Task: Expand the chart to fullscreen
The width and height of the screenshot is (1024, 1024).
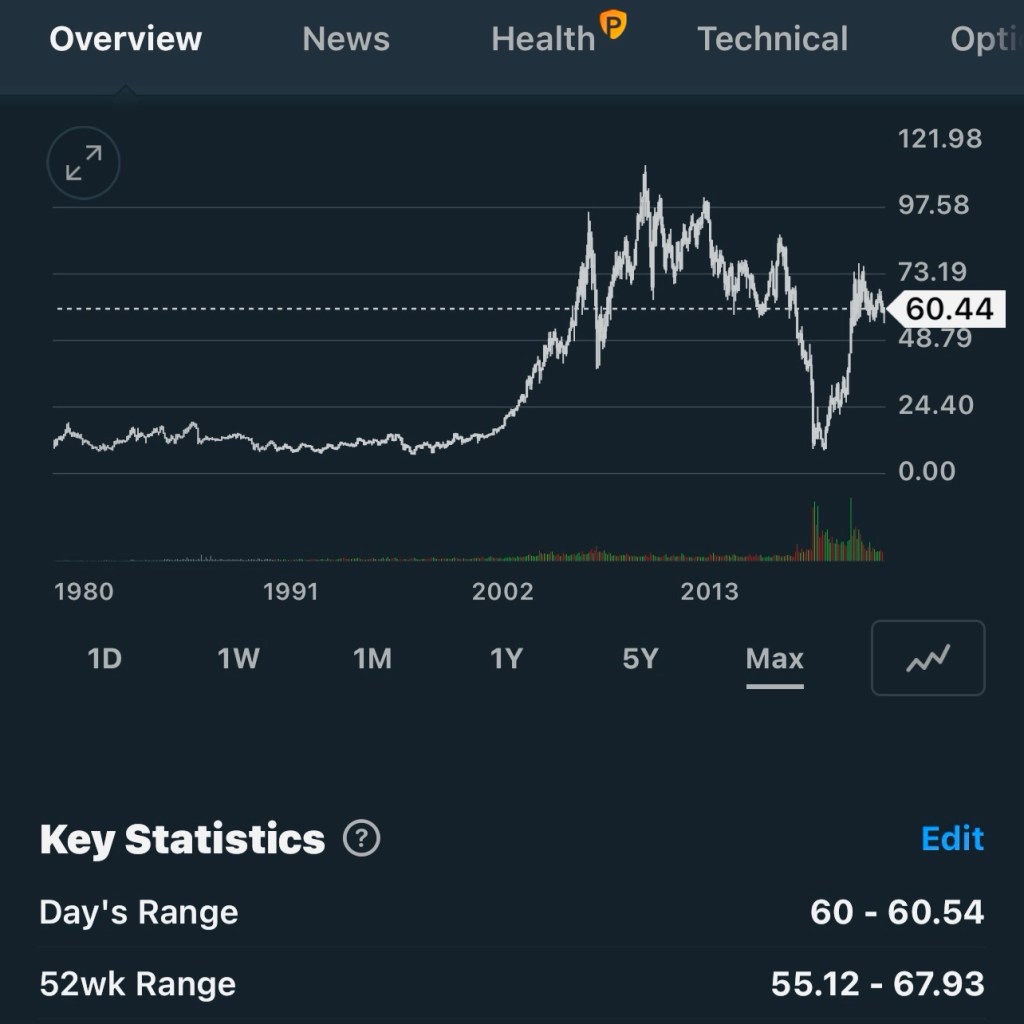Action: point(84,163)
